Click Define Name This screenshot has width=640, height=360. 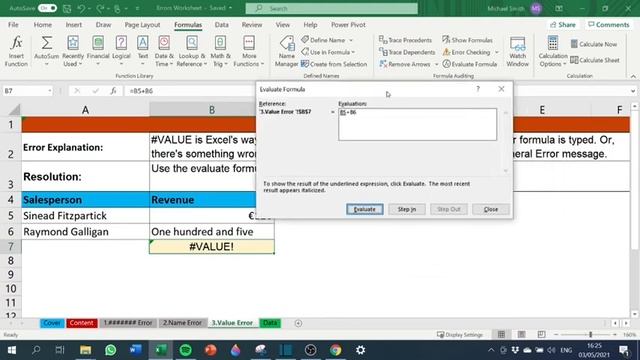(x=323, y=40)
